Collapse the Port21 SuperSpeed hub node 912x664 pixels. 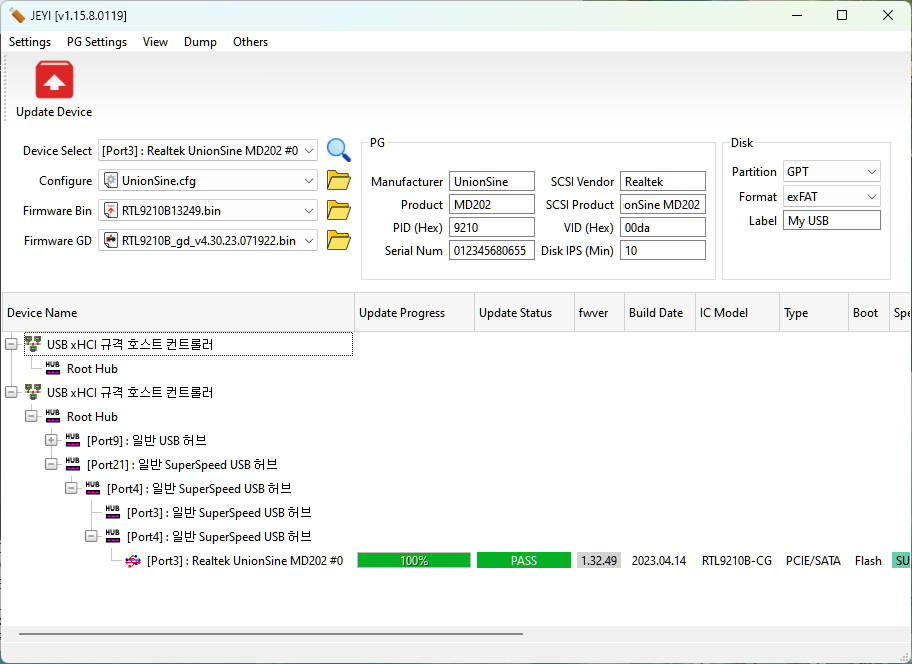click(x=51, y=464)
